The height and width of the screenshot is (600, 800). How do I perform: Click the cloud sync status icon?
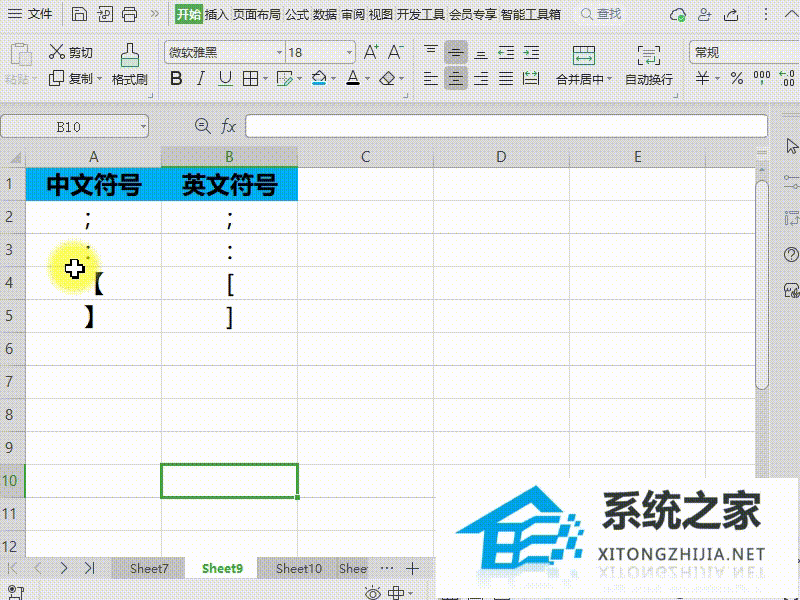point(678,14)
